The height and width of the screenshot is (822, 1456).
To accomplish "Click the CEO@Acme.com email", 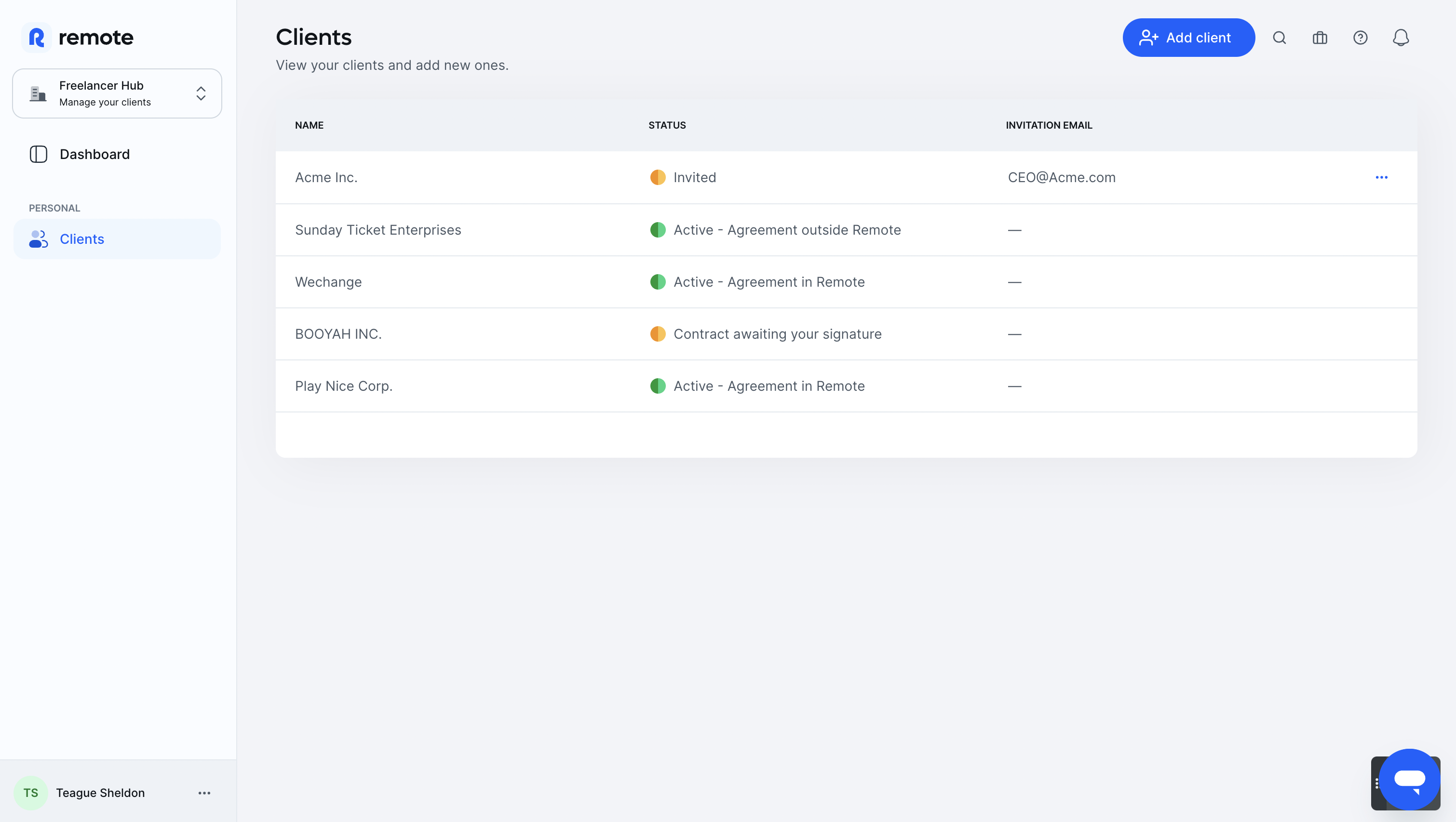I will click(1062, 177).
